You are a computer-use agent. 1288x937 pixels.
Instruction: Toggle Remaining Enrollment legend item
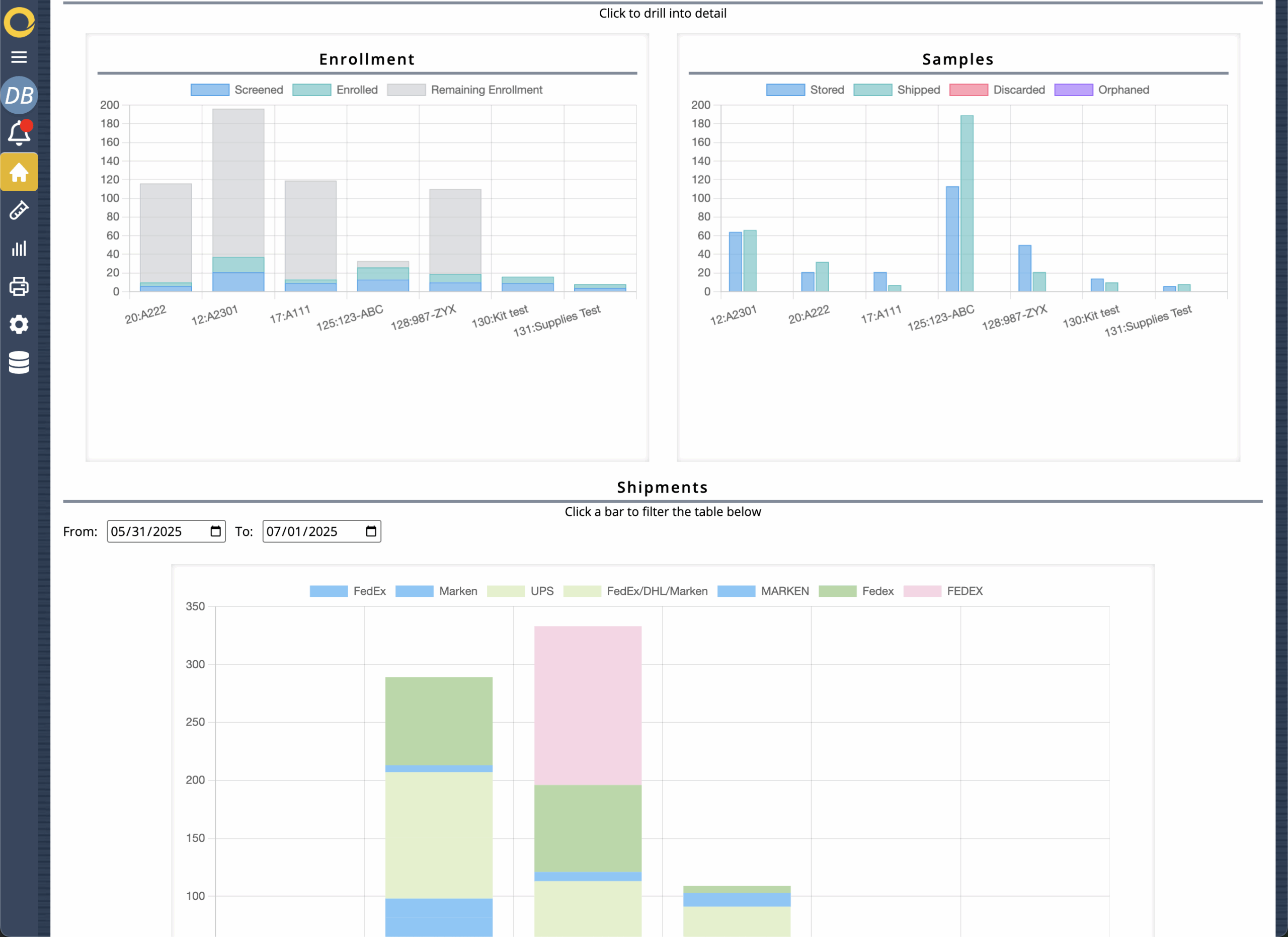click(x=465, y=90)
